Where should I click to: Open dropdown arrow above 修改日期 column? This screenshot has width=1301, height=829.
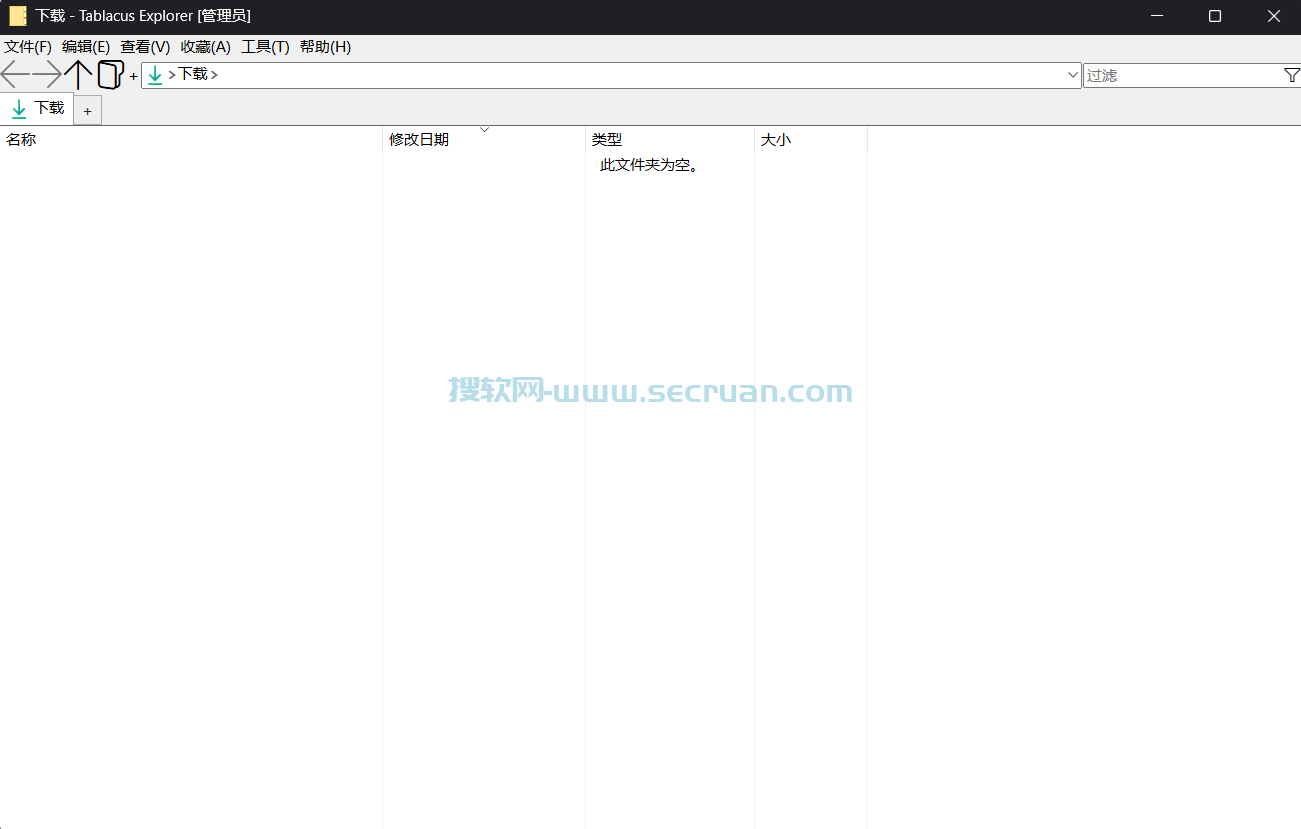485,130
